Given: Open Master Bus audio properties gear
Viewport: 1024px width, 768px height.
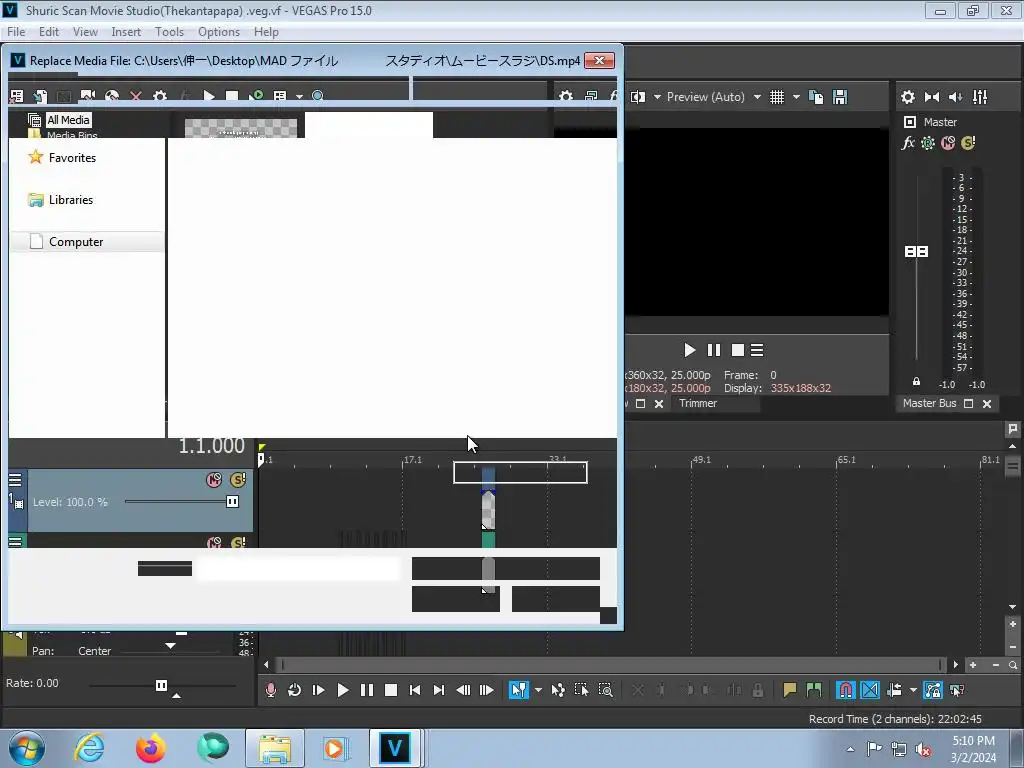Looking at the screenshot, I should [908, 97].
